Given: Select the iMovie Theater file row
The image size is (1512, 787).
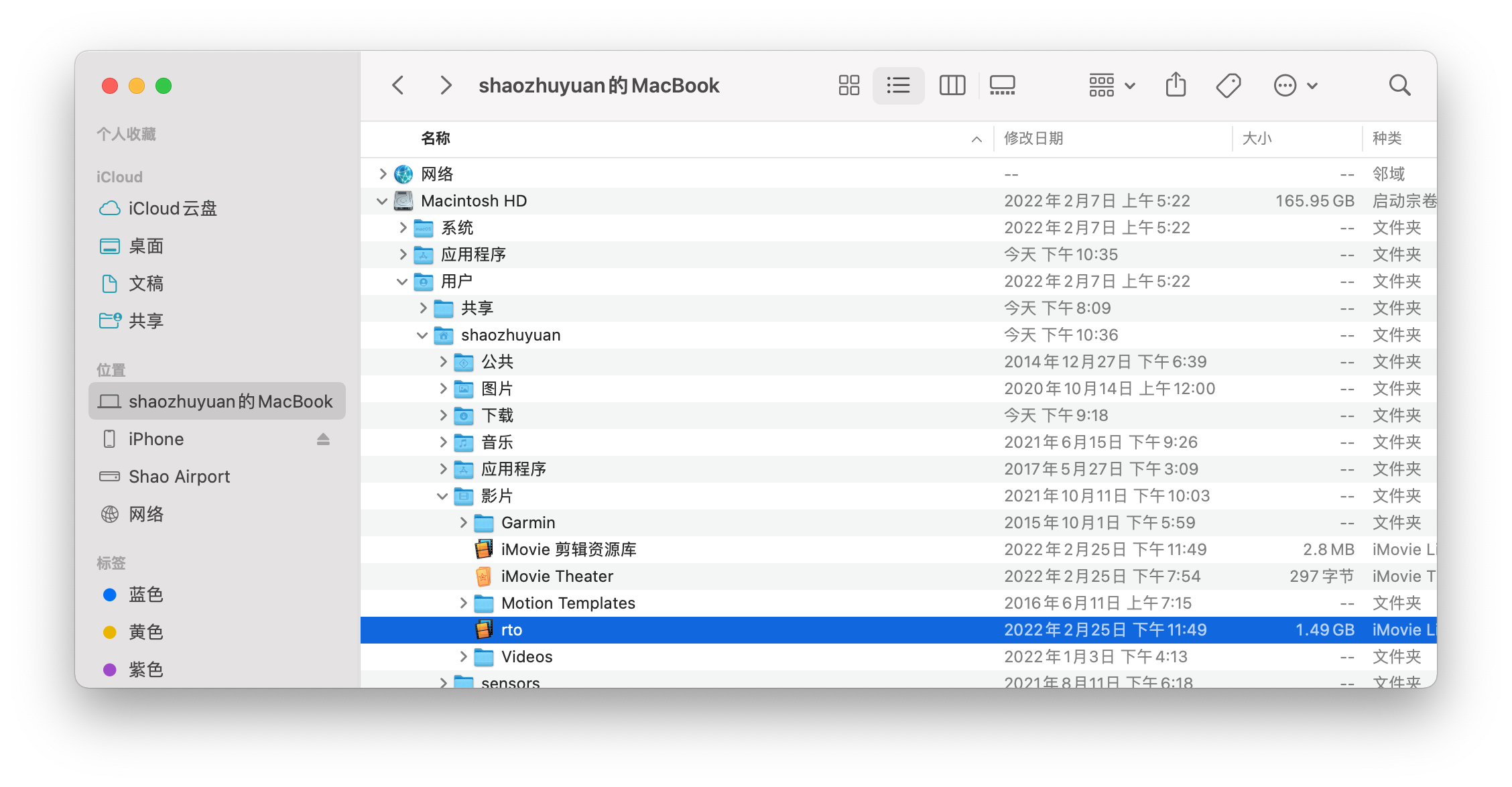Looking at the screenshot, I should pyautogui.click(x=556, y=577).
